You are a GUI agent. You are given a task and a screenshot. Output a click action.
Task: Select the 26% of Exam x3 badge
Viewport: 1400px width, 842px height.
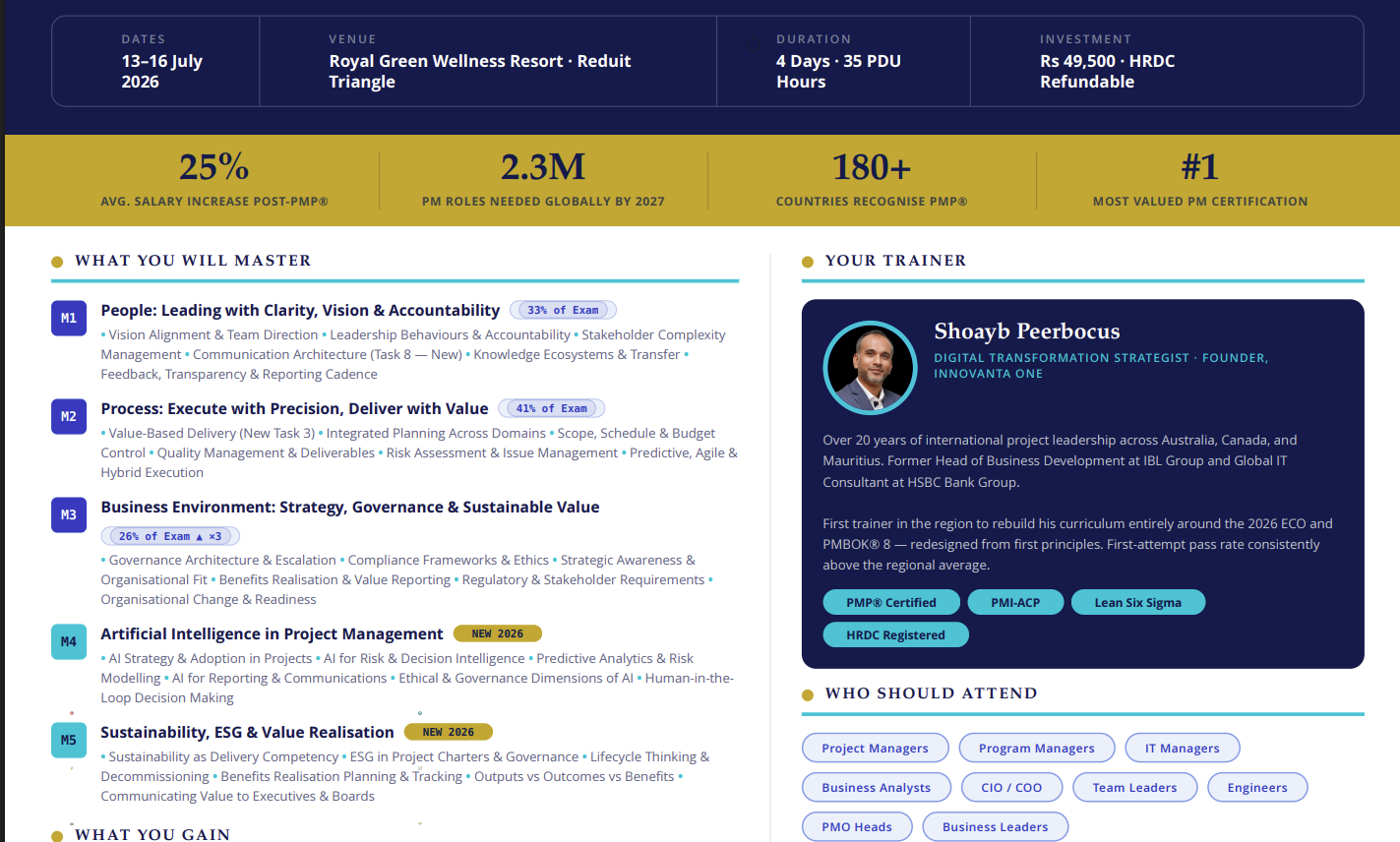[x=170, y=536]
